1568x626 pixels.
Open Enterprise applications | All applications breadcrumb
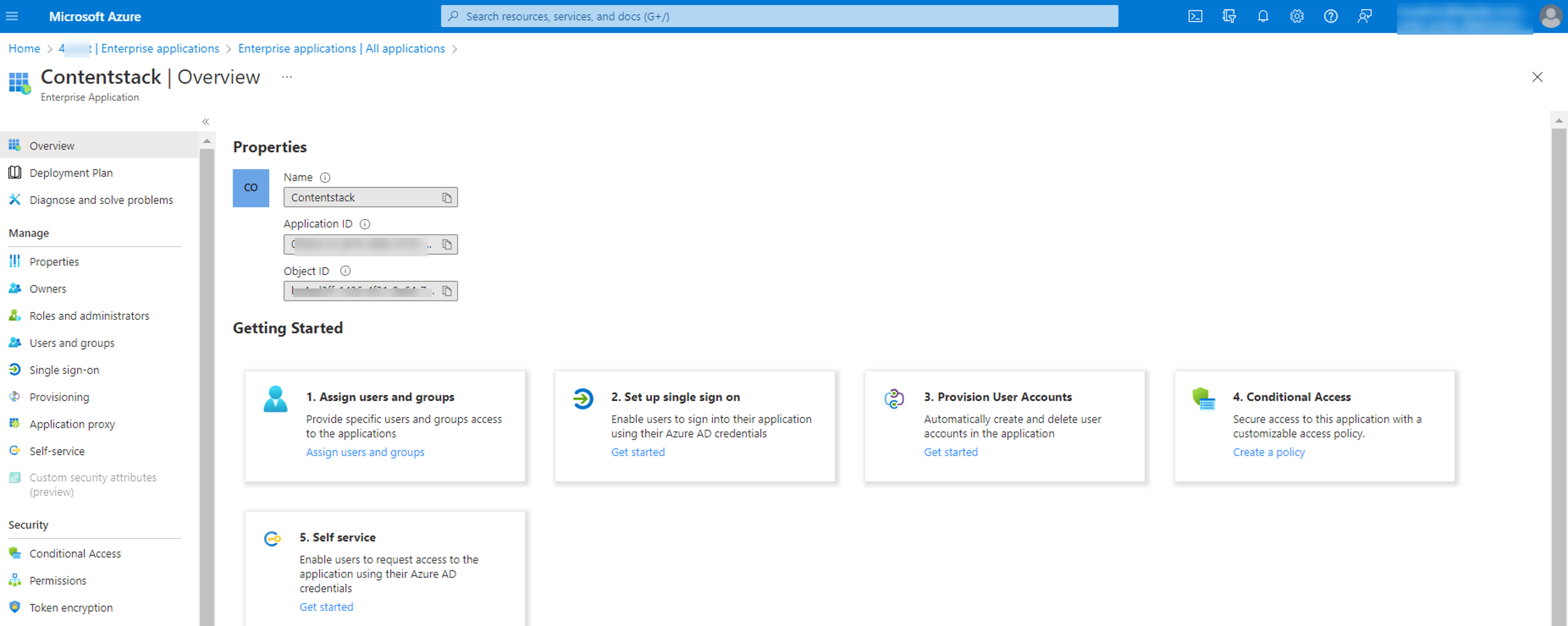pos(341,49)
